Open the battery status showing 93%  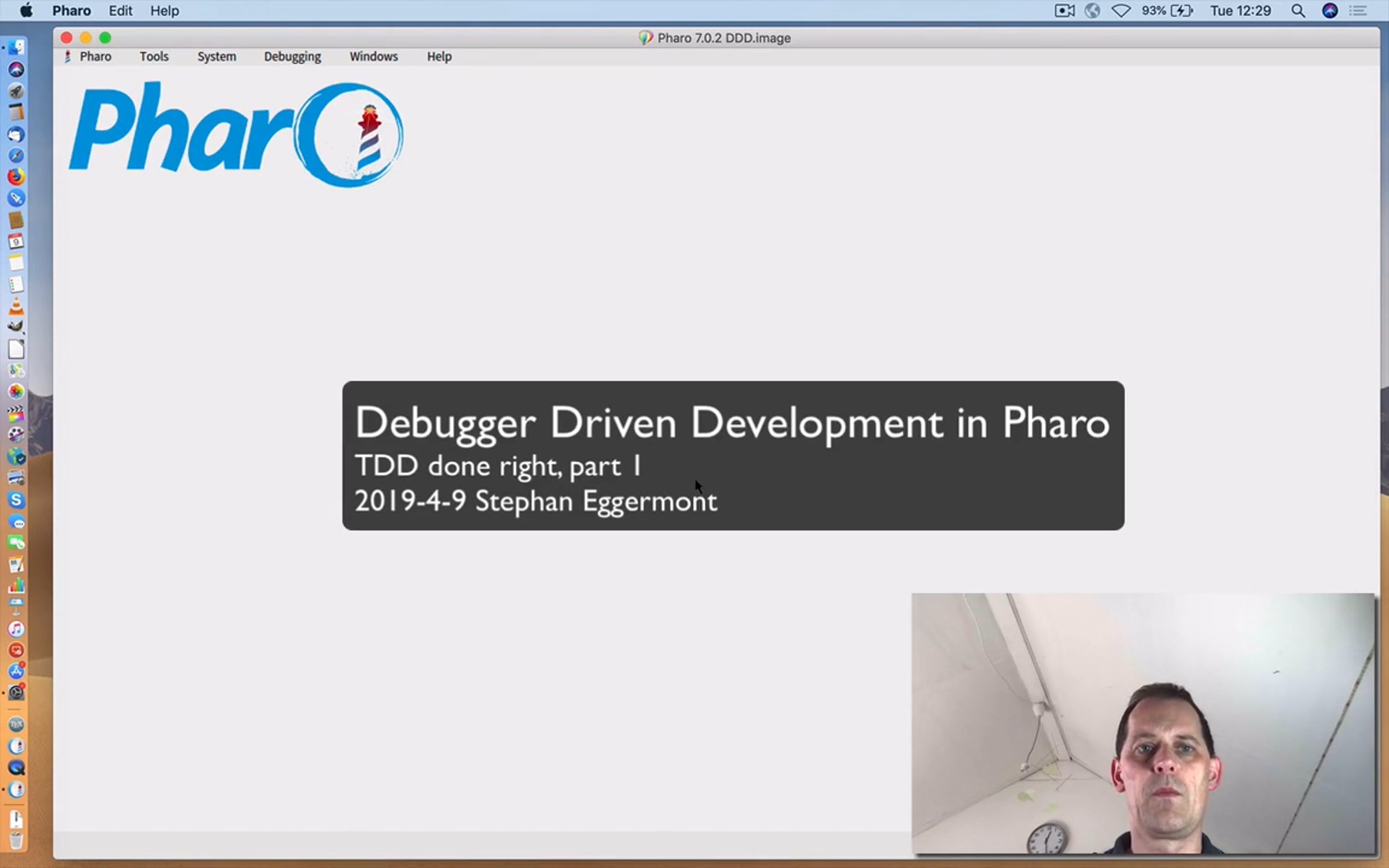(1167, 11)
